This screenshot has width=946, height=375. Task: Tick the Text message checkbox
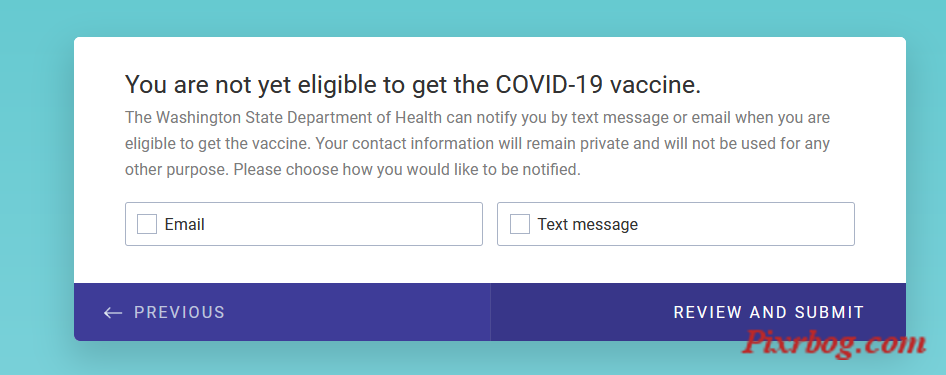(x=519, y=224)
